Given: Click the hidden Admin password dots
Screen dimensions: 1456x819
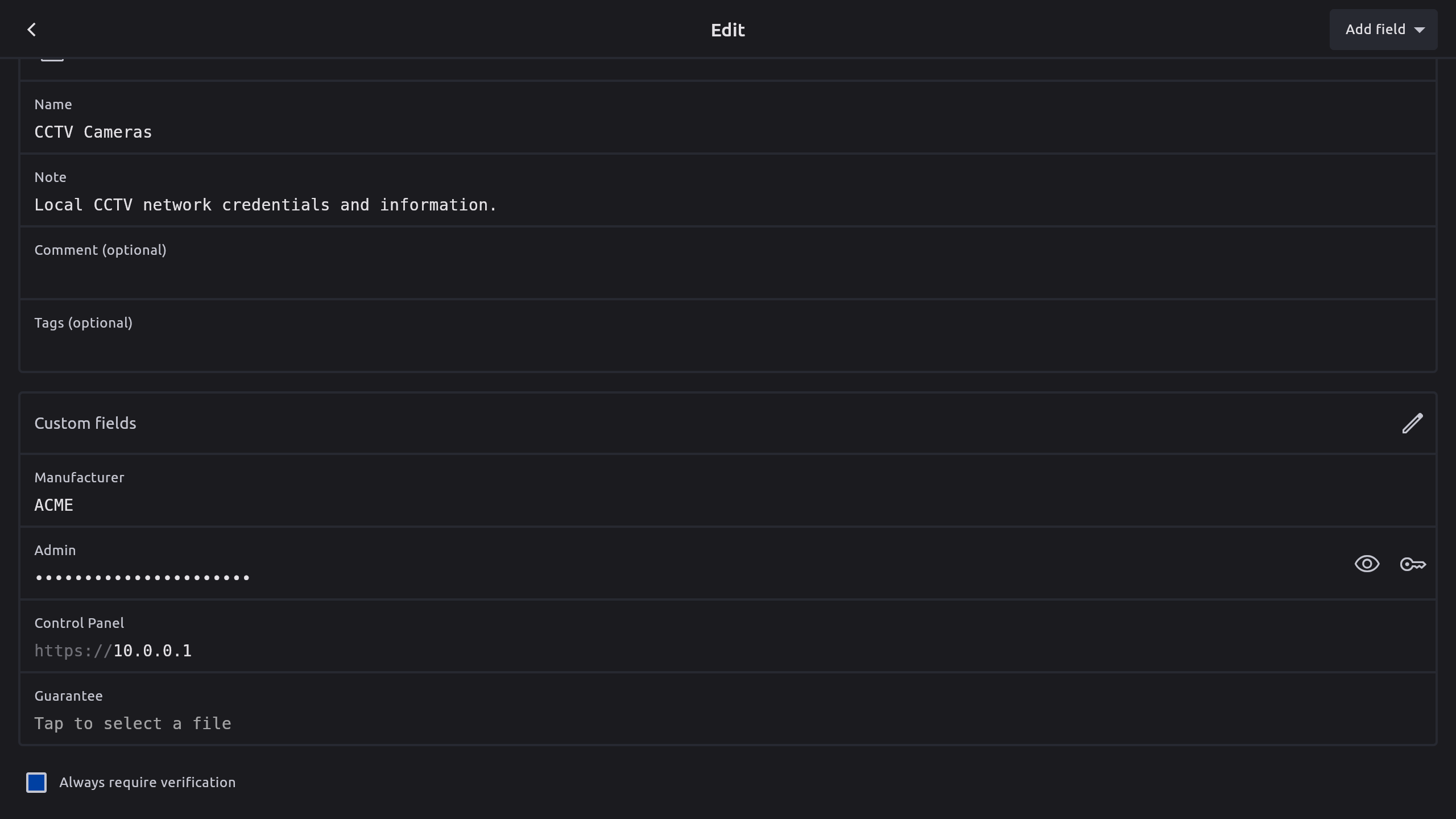Looking at the screenshot, I should [142, 578].
